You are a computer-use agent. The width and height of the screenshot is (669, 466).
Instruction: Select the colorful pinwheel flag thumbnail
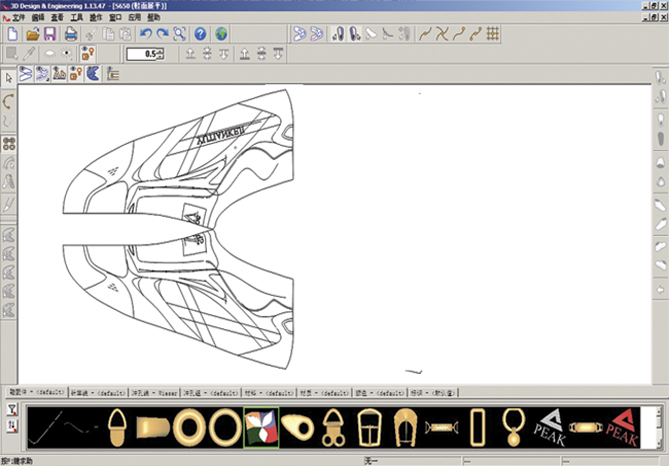[x=261, y=427]
